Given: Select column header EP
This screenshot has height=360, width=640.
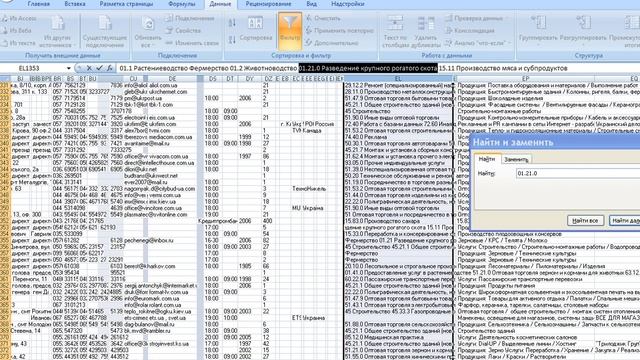Looking at the screenshot, I should point(525,78).
